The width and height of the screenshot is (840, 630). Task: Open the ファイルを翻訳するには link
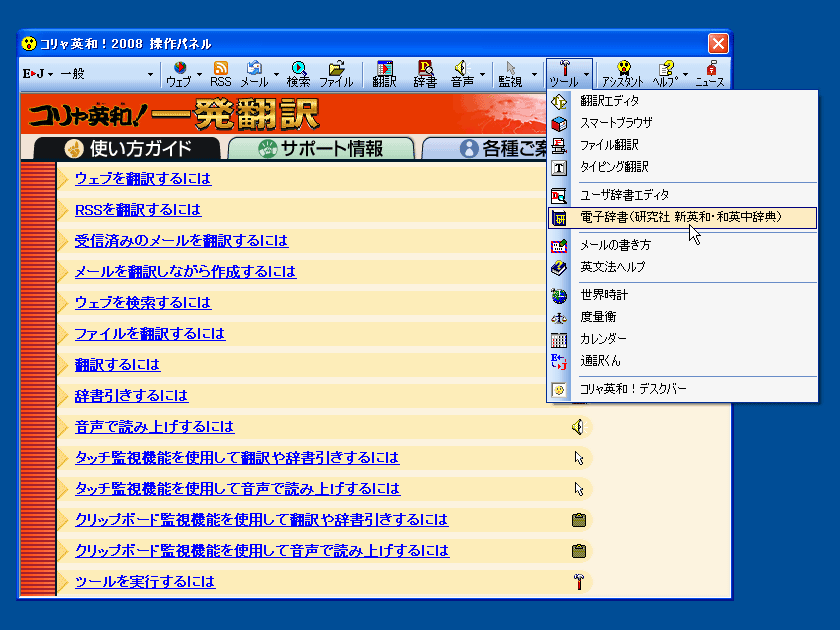[x=150, y=334]
